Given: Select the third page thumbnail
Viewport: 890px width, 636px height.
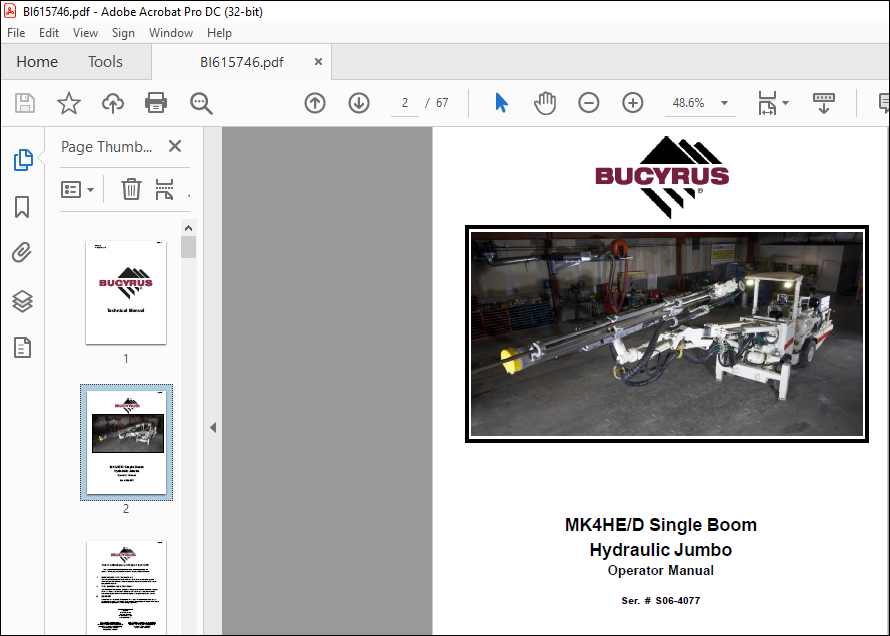Looking at the screenshot, I should [x=126, y=587].
